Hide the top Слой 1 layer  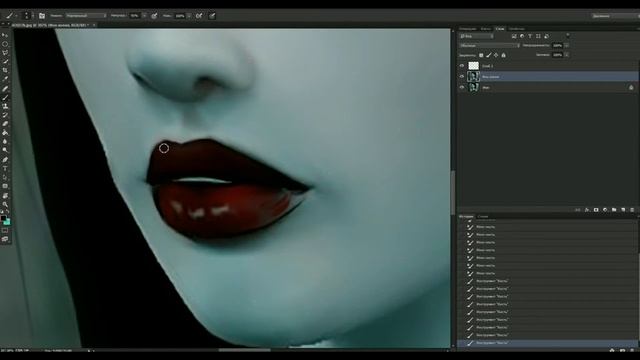(462, 66)
